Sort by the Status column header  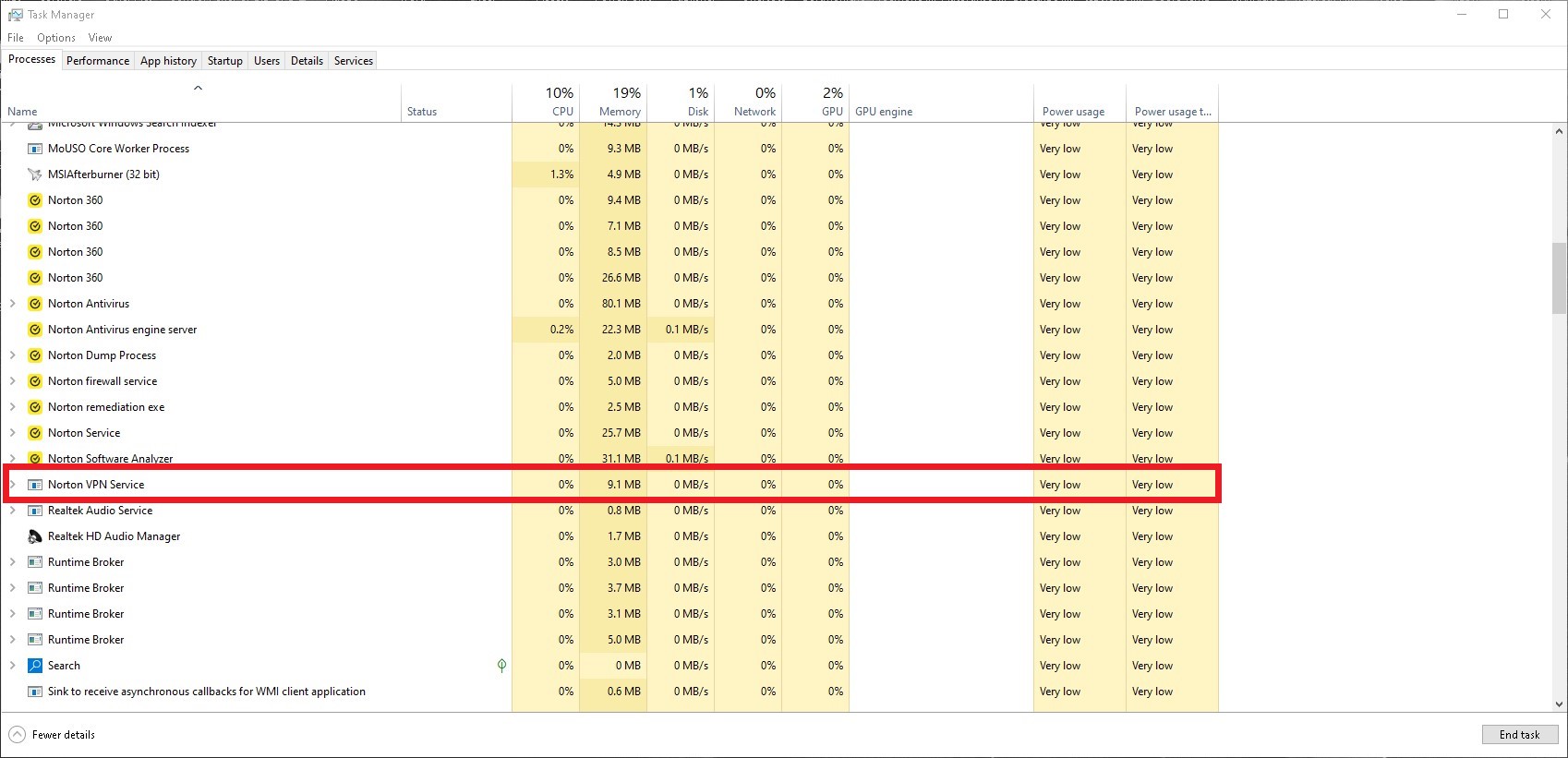click(x=456, y=102)
